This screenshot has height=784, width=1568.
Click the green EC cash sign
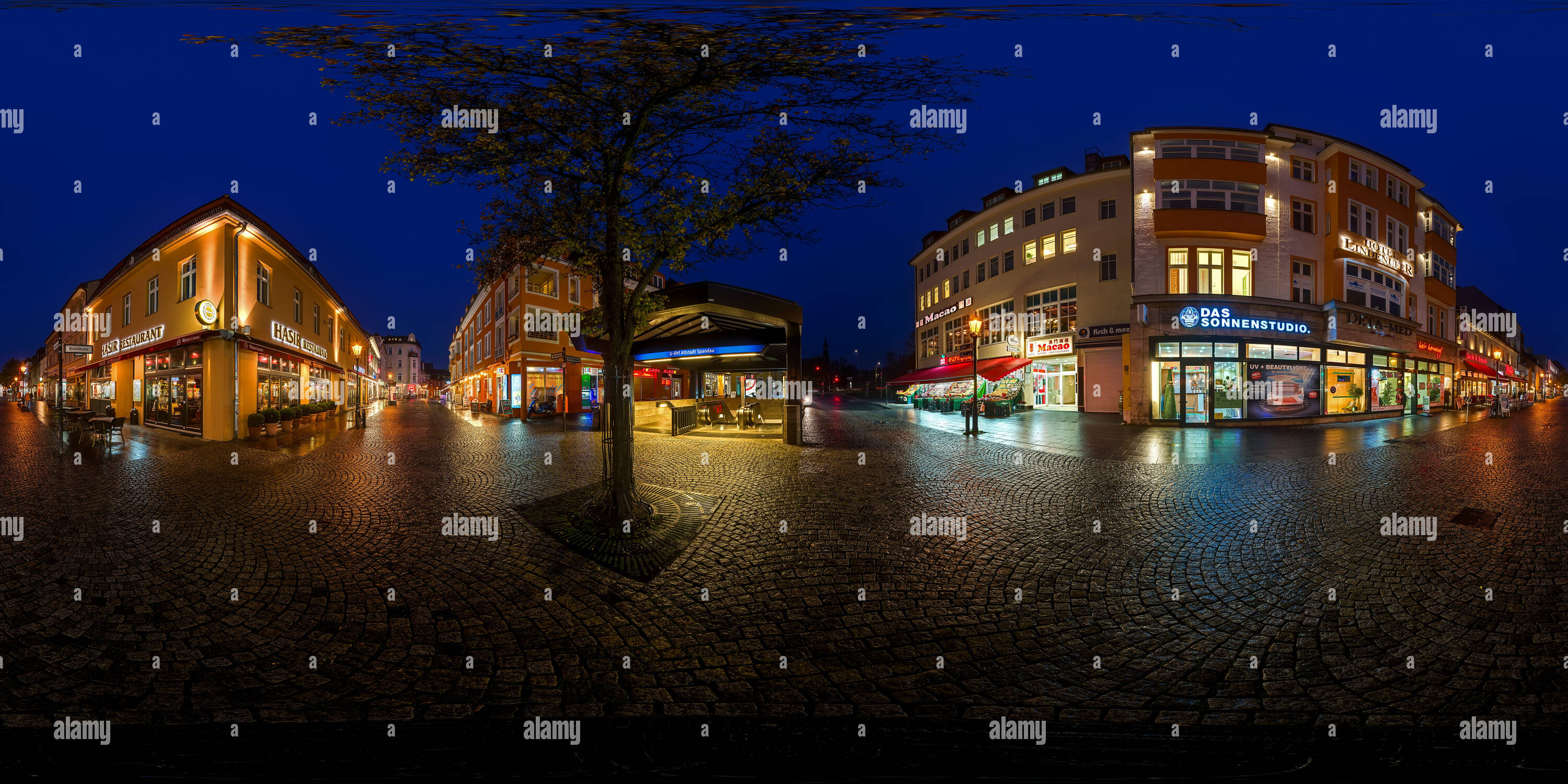(587, 371)
